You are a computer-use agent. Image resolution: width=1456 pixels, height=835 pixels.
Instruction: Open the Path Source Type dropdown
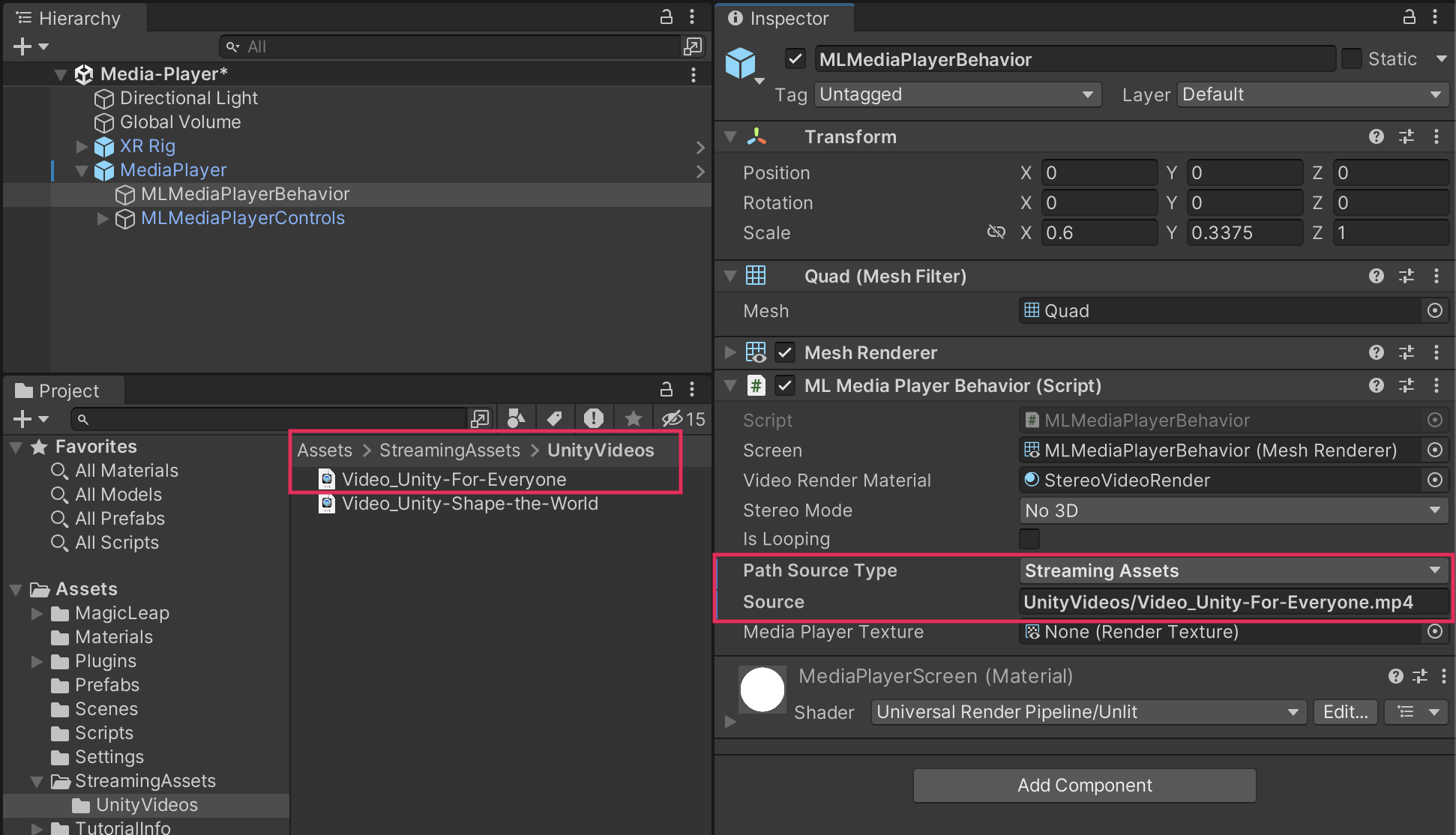point(1233,570)
